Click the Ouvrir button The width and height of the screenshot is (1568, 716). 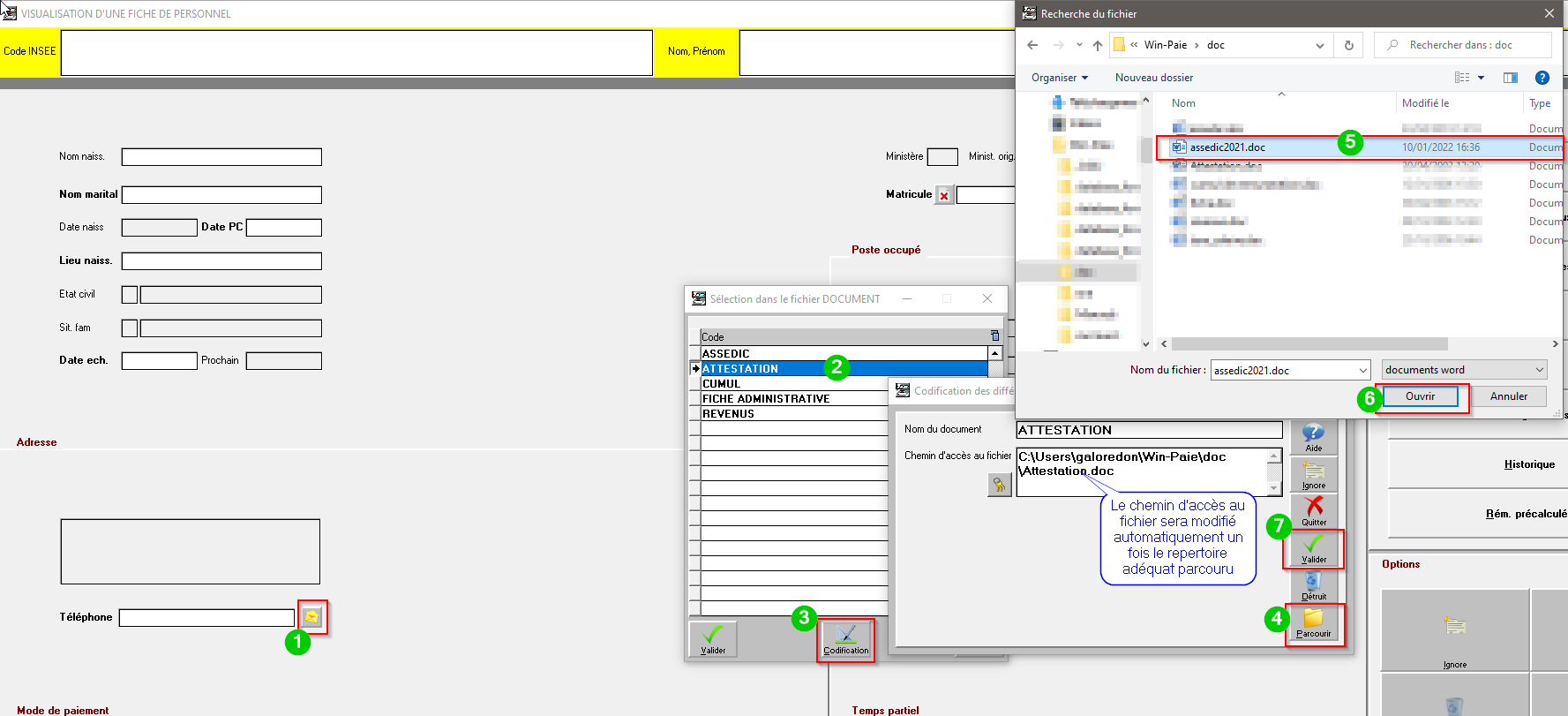click(x=1420, y=396)
